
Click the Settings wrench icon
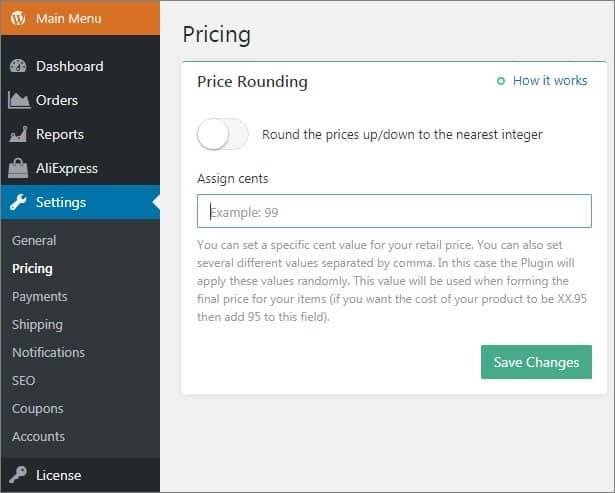point(18,202)
